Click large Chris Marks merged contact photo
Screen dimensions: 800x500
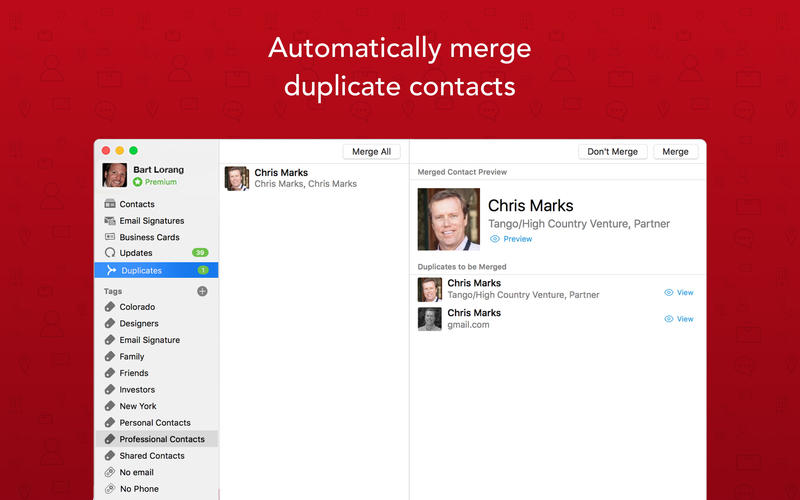(x=448, y=219)
